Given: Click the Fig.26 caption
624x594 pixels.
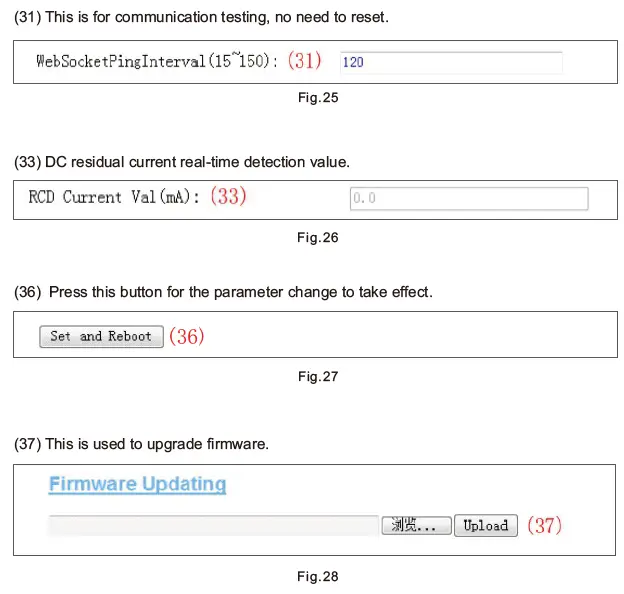Looking at the screenshot, I should coord(318,238).
